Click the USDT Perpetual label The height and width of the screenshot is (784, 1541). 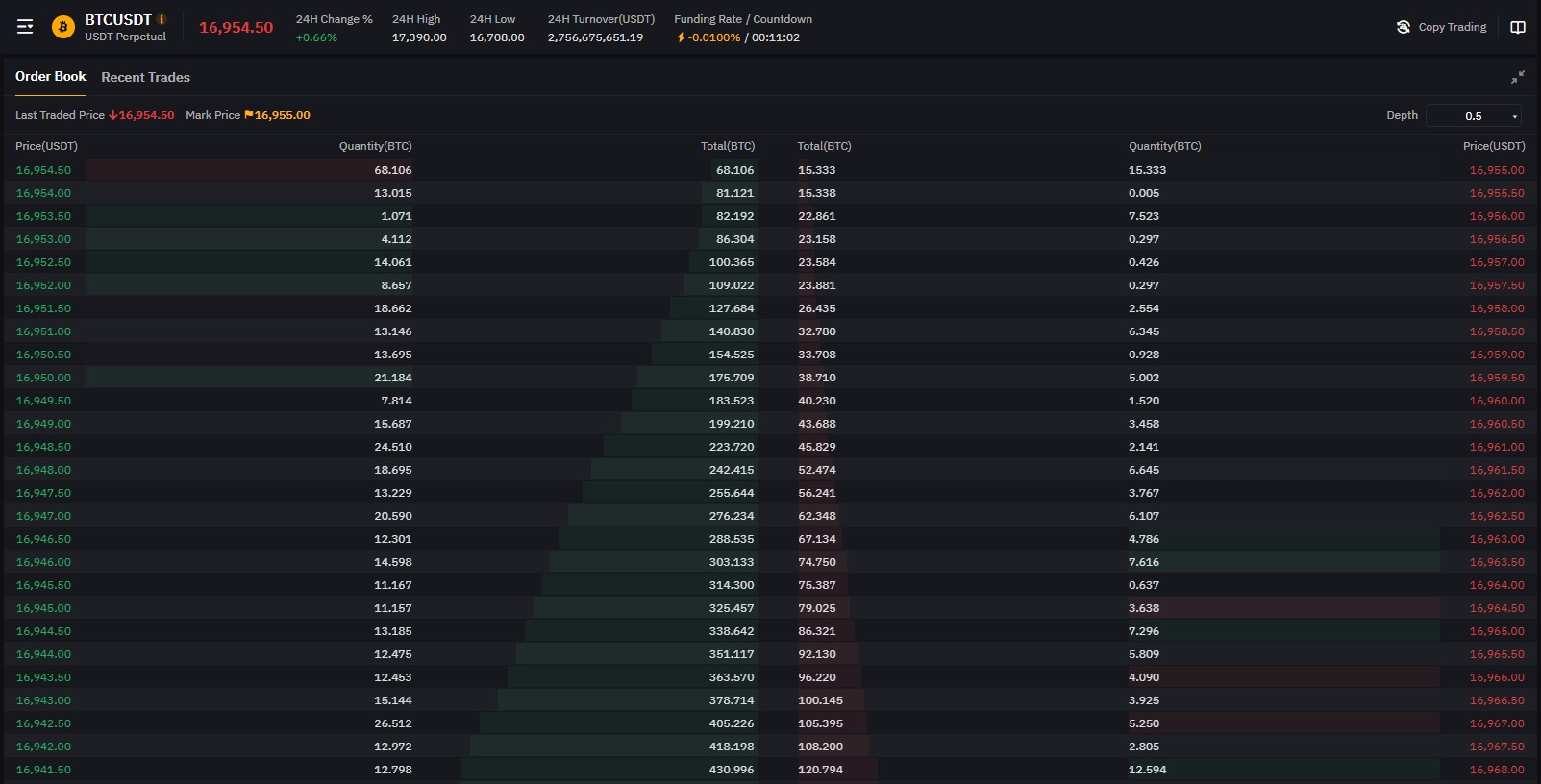pyautogui.click(x=125, y=37)
